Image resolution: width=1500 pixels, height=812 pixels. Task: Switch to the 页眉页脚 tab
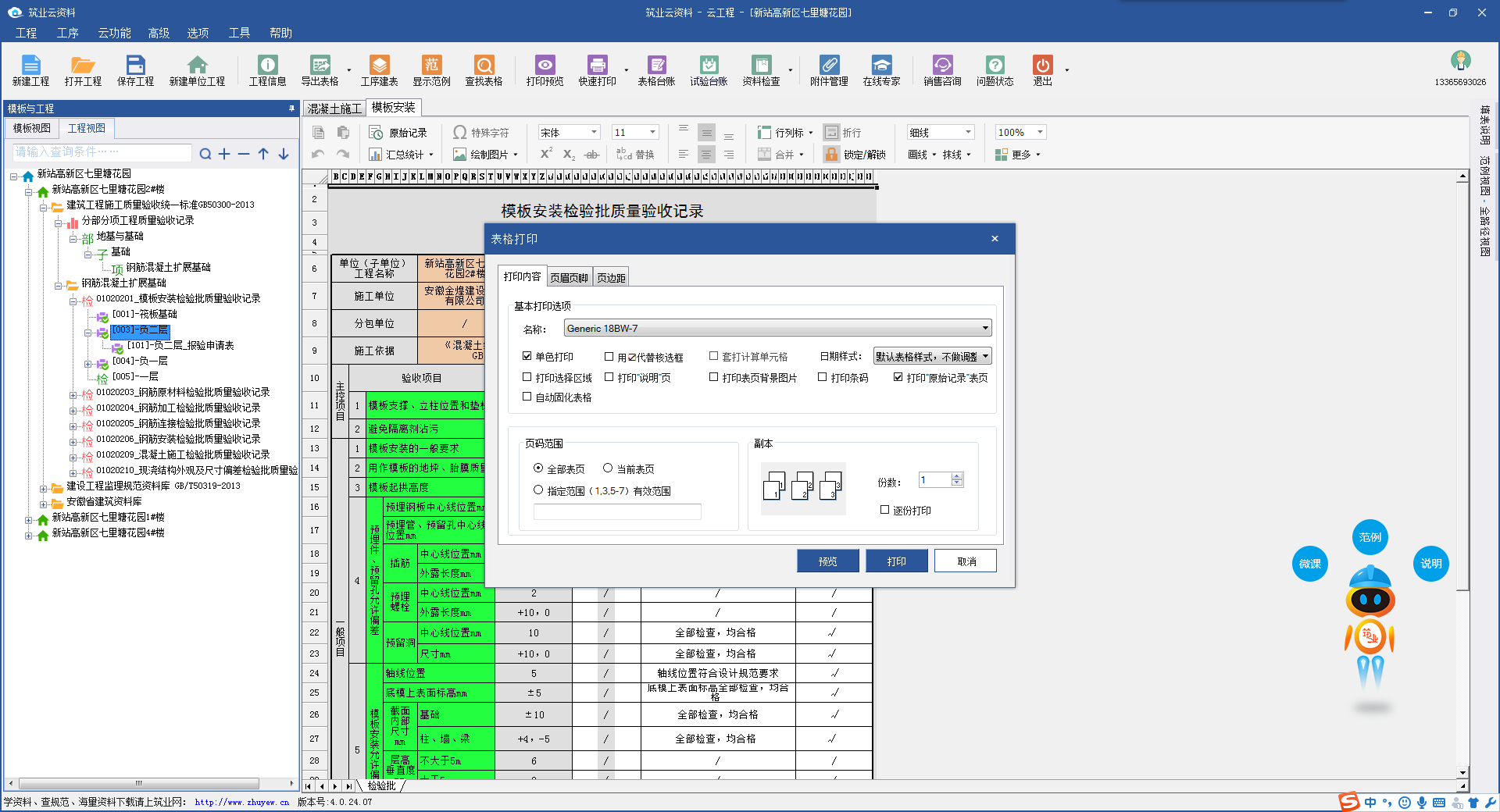569,278
